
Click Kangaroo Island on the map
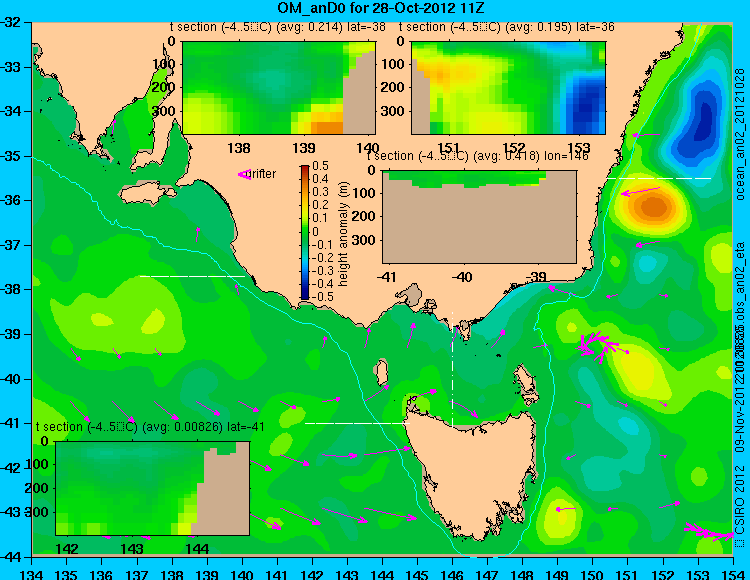147,195
